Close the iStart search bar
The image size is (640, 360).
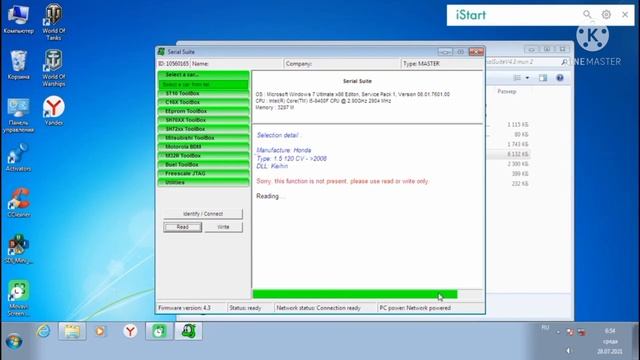625,15
